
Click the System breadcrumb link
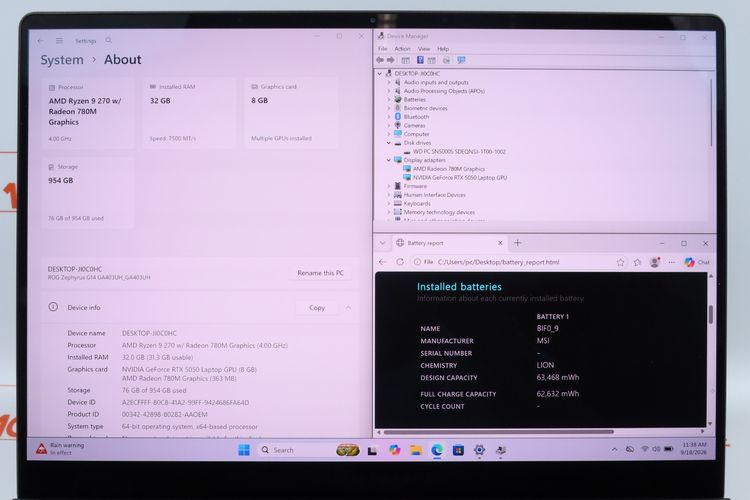[x=62, y=60]
